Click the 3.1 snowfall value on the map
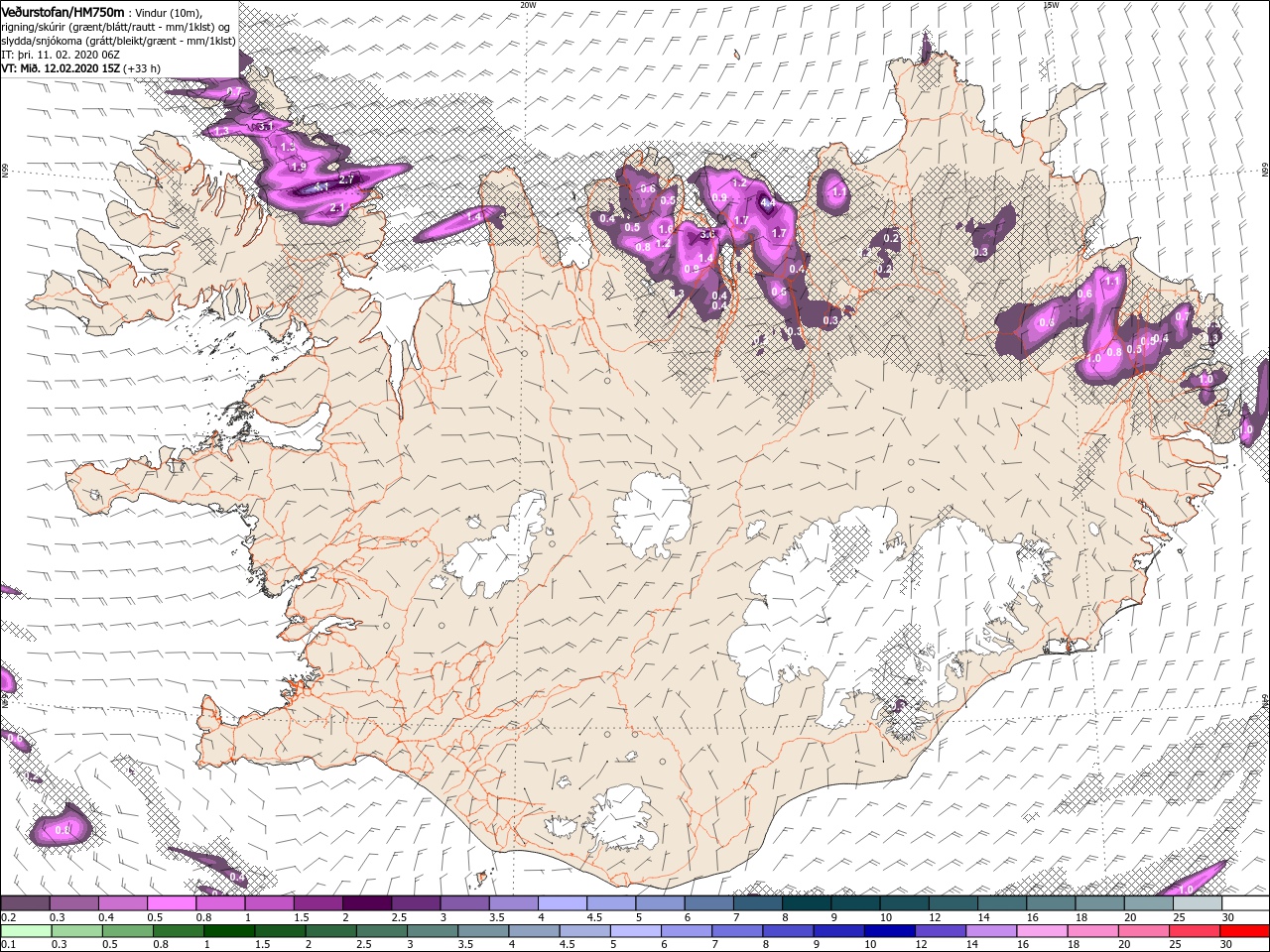 (265, 127)
